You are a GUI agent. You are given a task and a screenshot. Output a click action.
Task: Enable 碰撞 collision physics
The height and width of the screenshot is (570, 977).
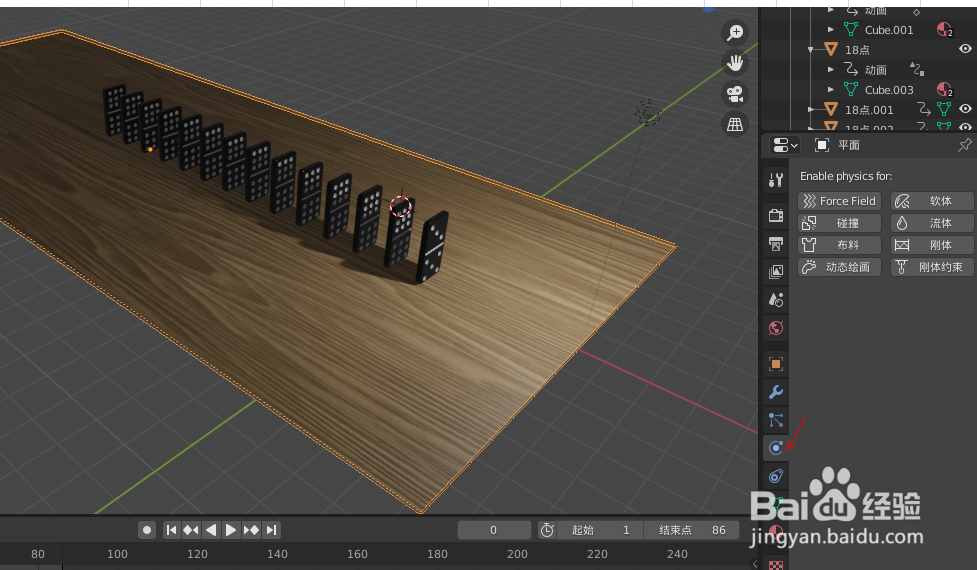[x=839, y=223]
